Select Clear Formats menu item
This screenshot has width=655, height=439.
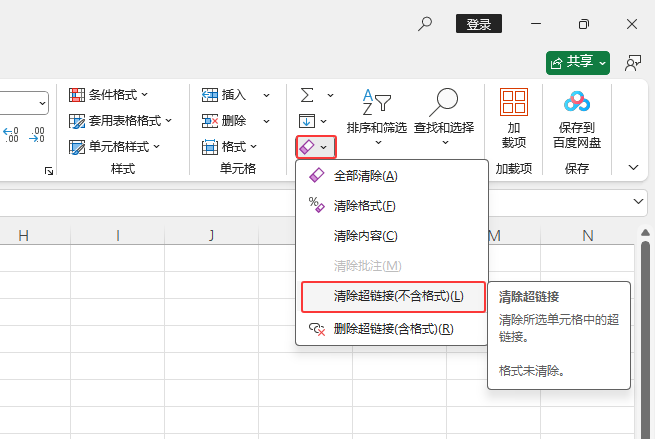coord(364,206)
